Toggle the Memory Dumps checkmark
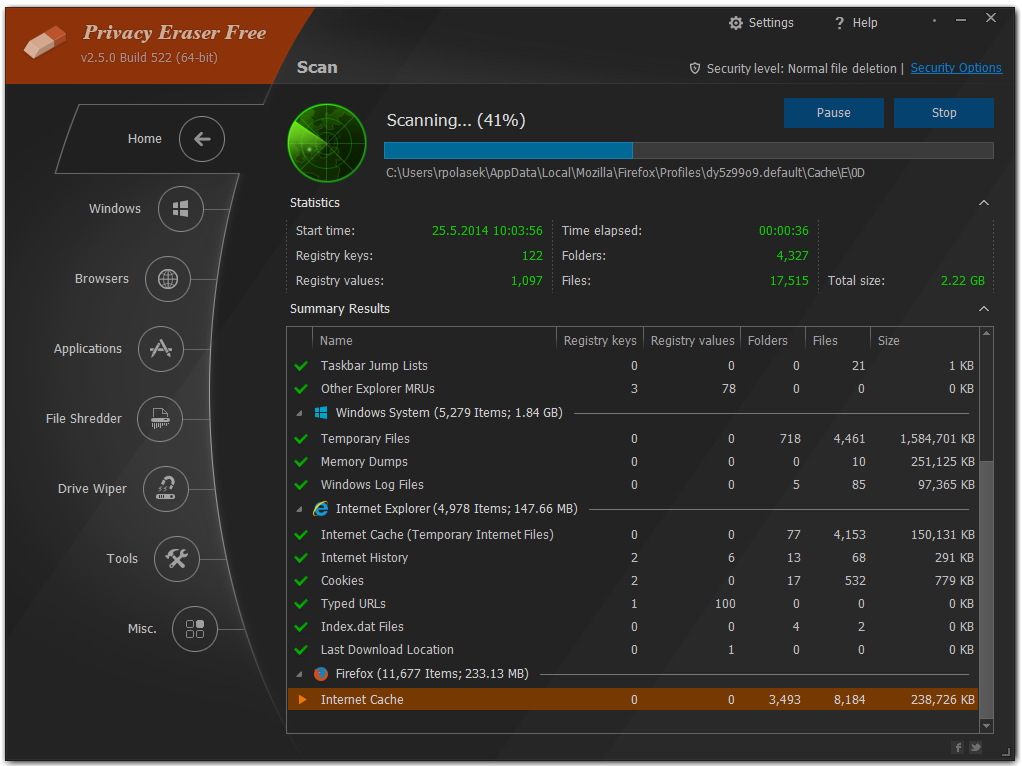Viewport: 1022px width, 766px height. coord(301,462)
